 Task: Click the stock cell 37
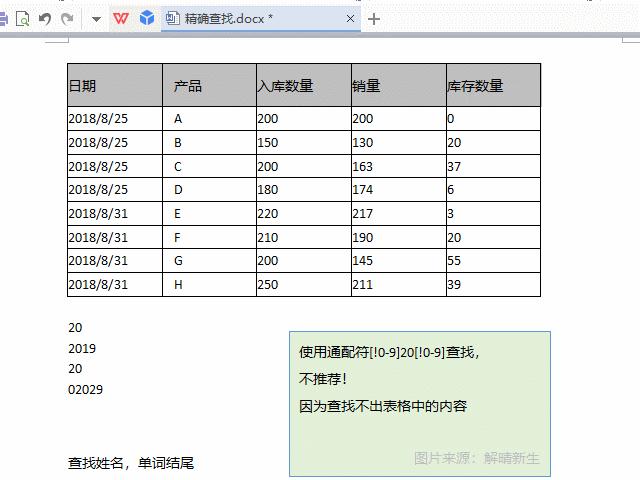pyautogui.click(x=493, y=166)
